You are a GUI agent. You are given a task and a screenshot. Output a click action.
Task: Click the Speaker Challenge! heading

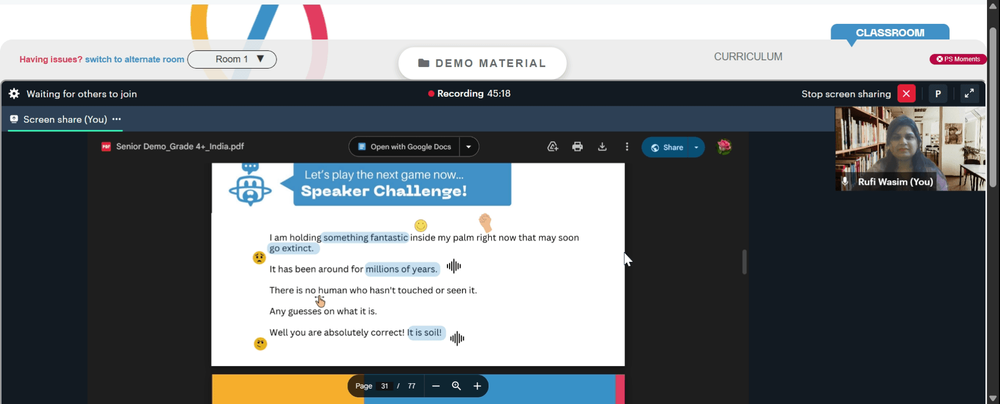coord(384,191)
